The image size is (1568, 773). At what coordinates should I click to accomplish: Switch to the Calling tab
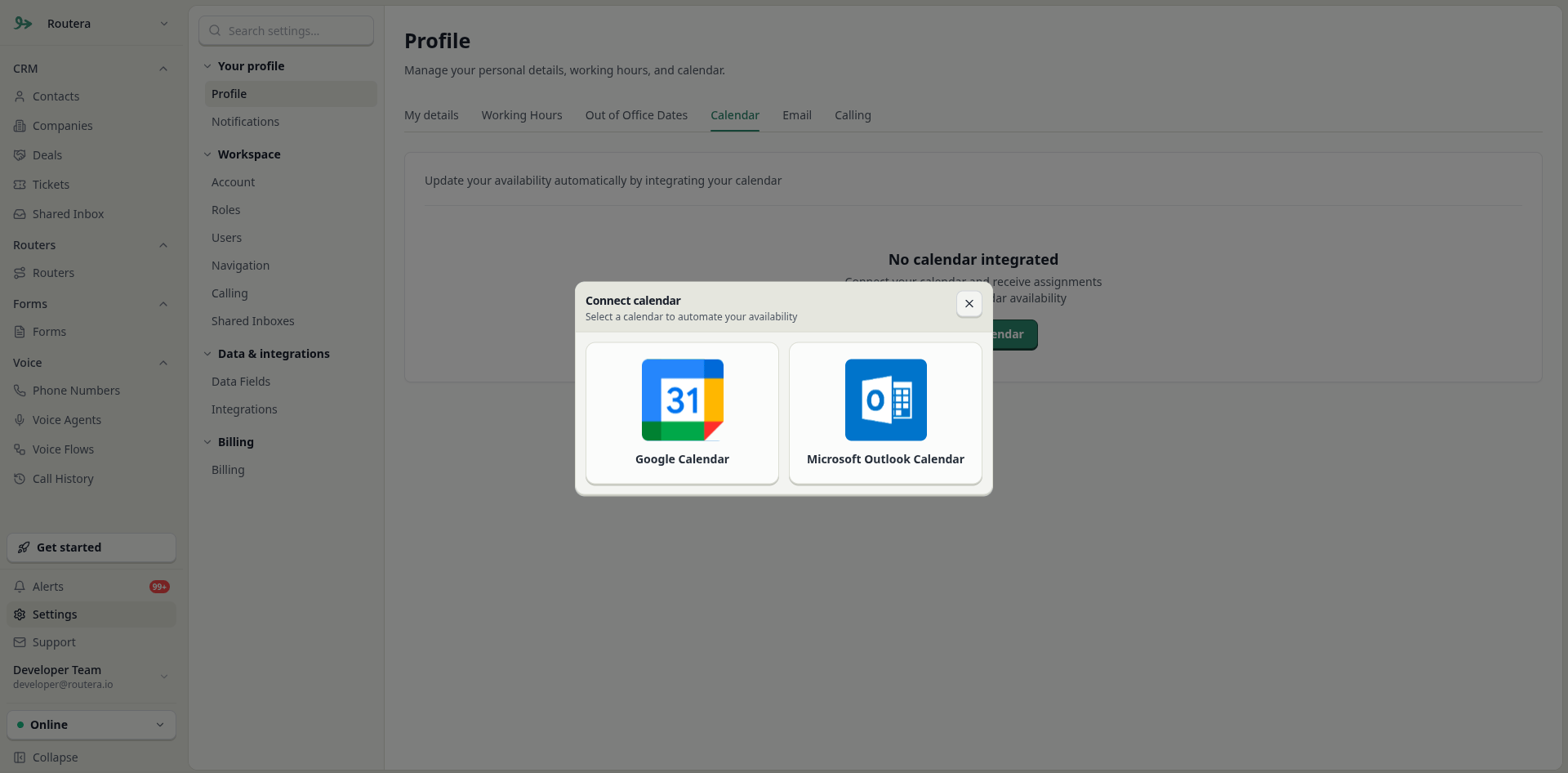(x=853, y=115)
